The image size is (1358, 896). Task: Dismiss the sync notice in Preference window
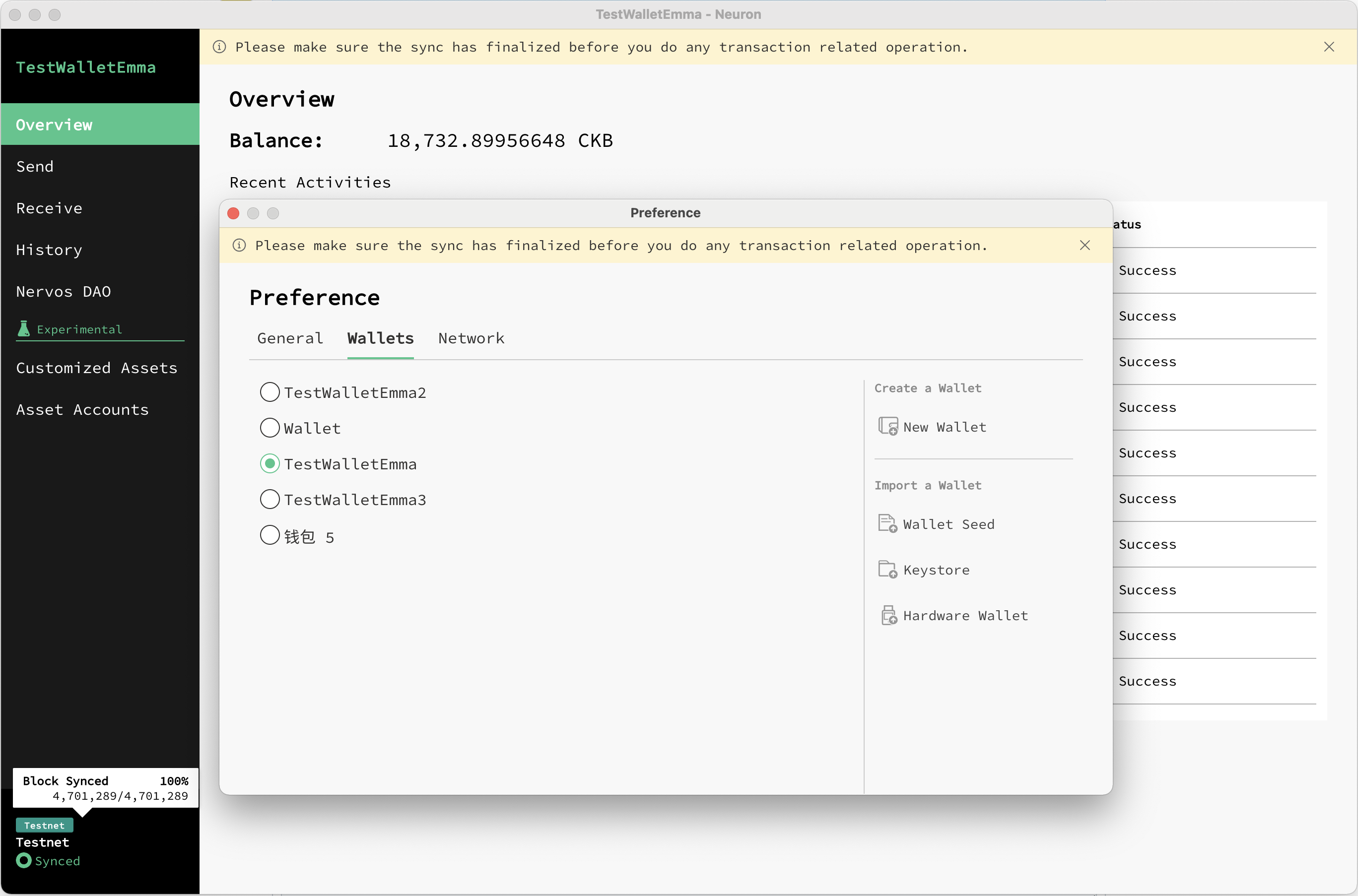click(1085, 245)
